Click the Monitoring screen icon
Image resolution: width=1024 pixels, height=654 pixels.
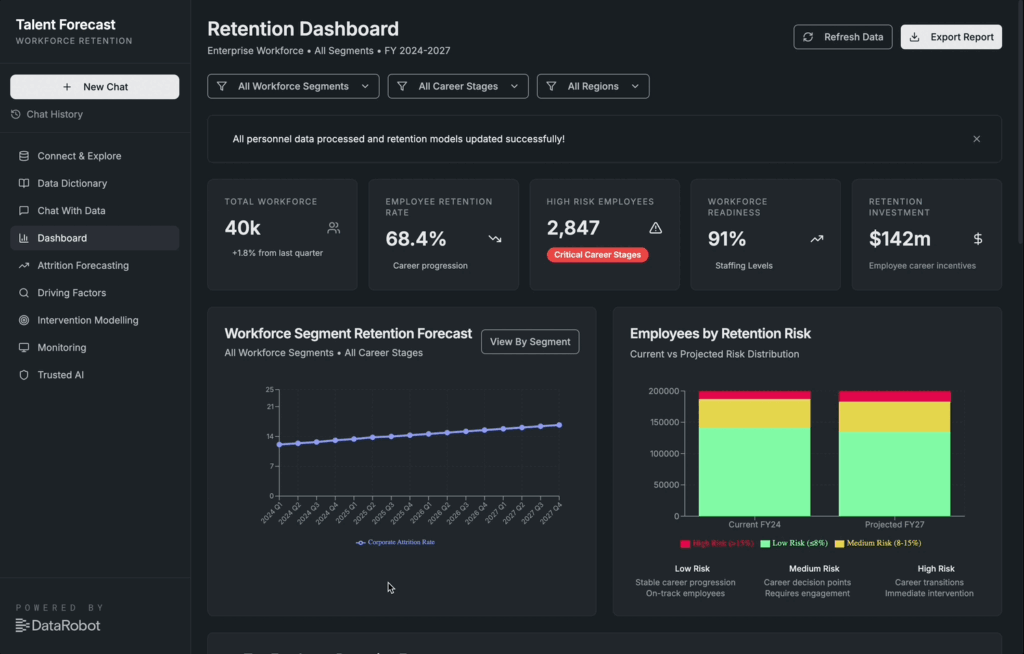(24, 348)
